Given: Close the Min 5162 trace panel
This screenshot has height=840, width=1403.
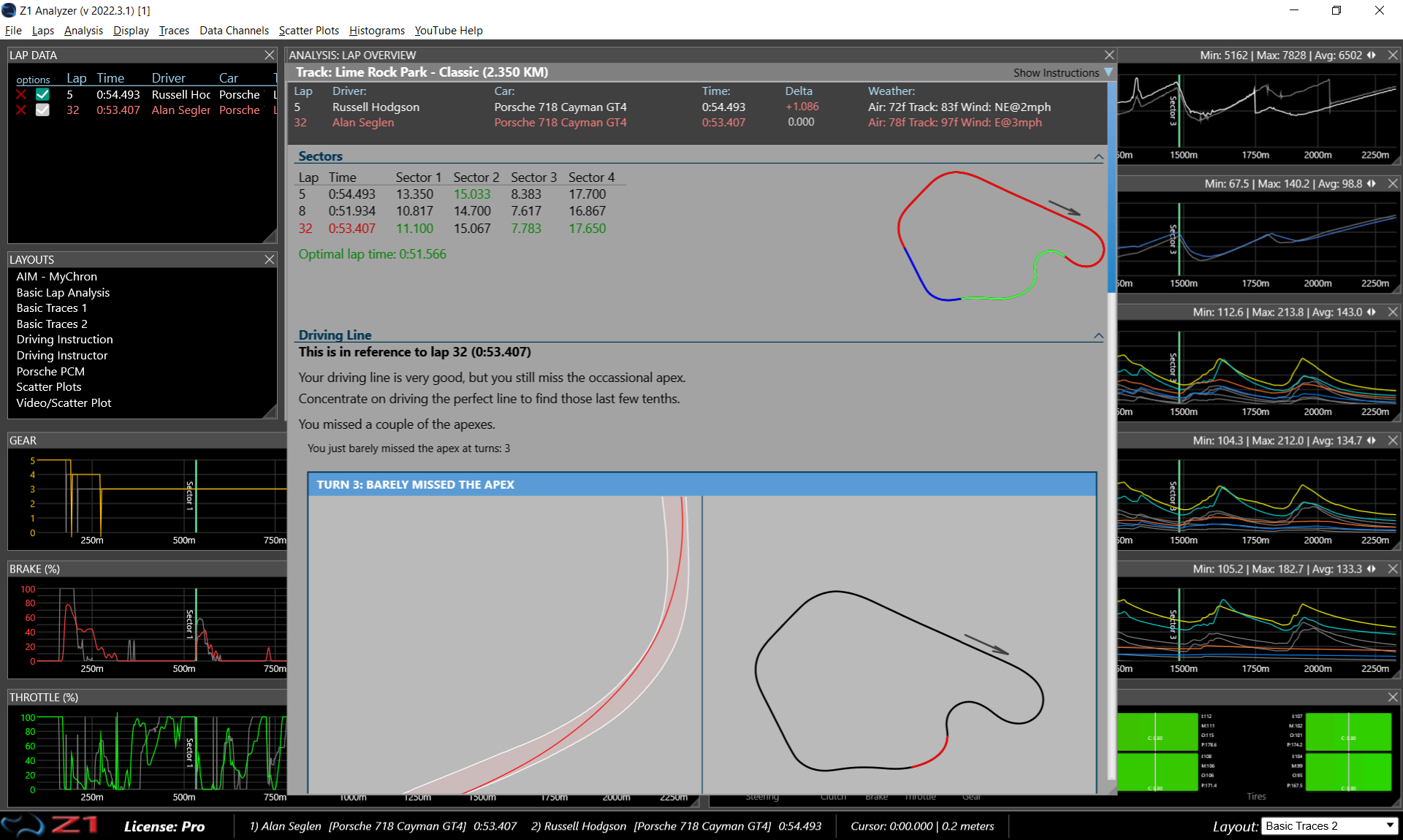Looking at the screenshot, I should pos(1393,56).
